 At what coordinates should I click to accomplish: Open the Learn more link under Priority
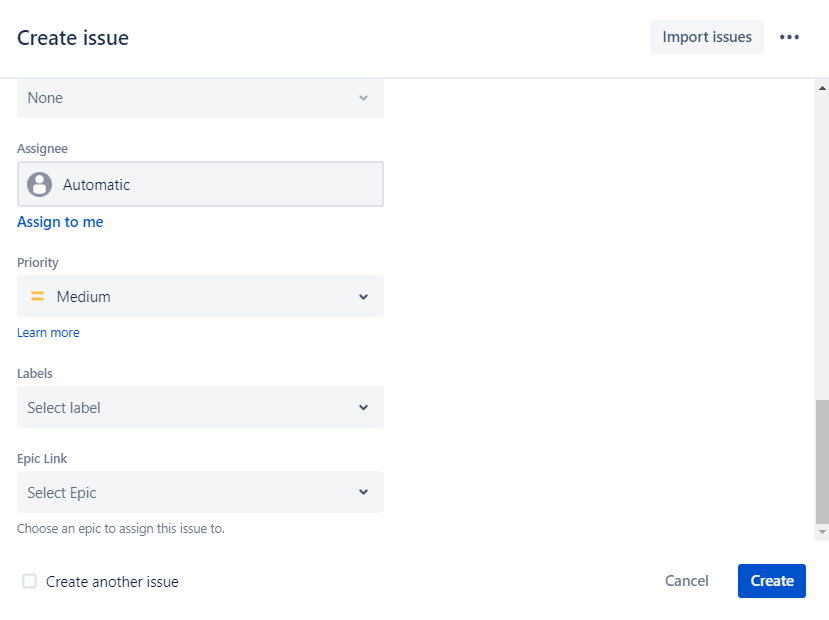(x=48, y=333)
